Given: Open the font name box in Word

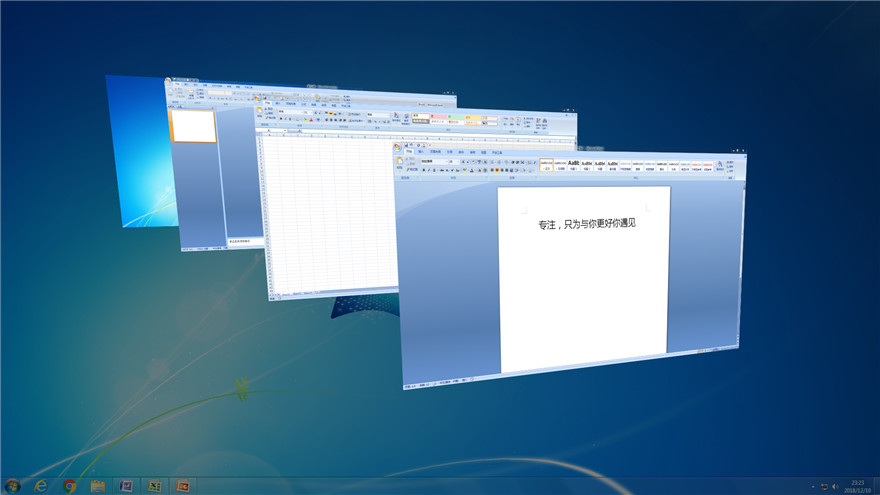Looking at the screenshot, I should click(434, 162).
